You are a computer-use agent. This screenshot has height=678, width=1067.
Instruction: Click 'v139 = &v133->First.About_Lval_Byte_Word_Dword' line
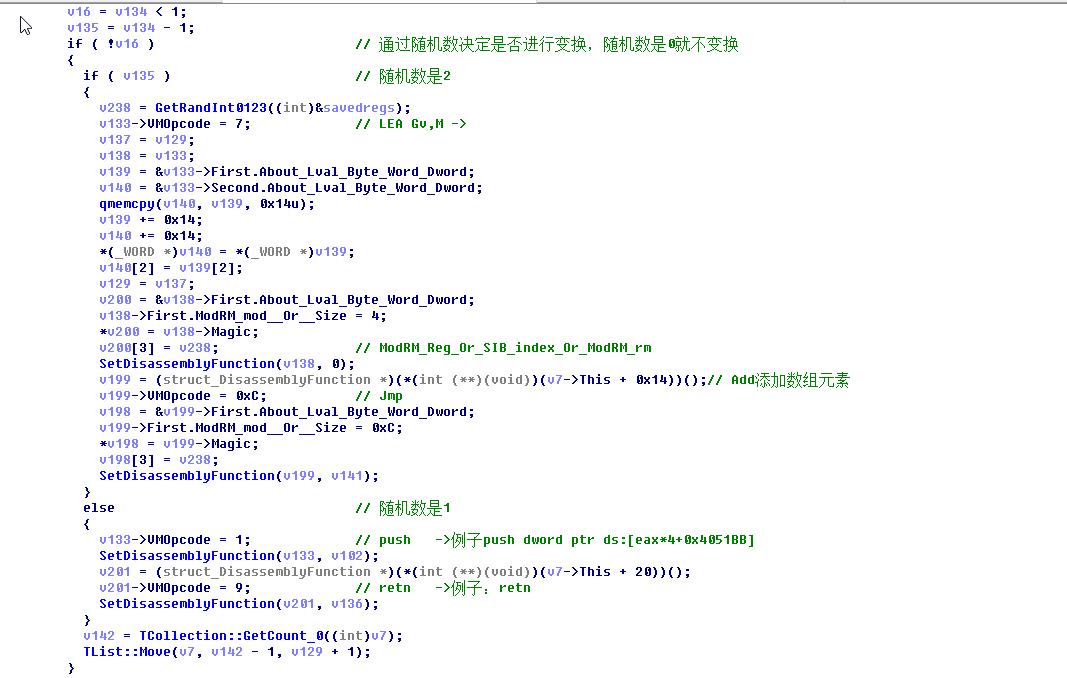coord(286,172)
